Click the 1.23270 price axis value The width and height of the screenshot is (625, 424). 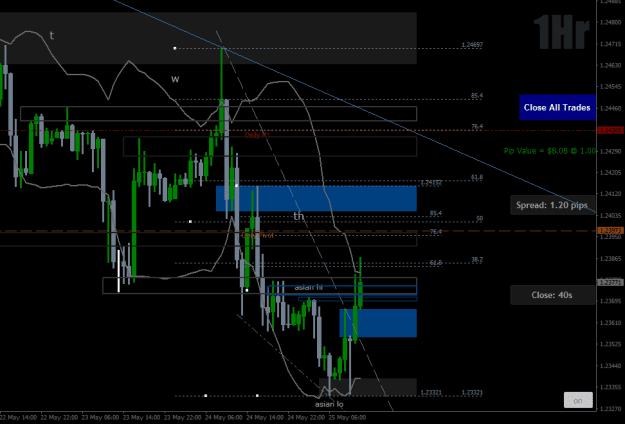pos(610,409)
